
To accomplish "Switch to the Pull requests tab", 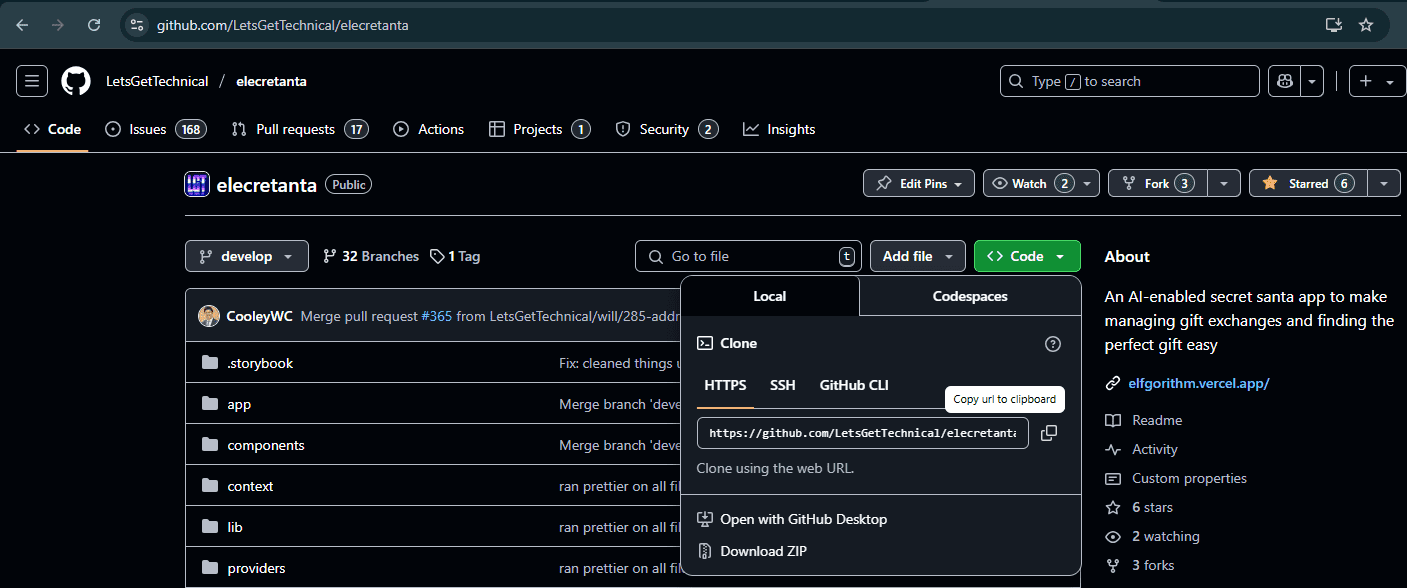I will pyautogui.click(x=300, y=129).
